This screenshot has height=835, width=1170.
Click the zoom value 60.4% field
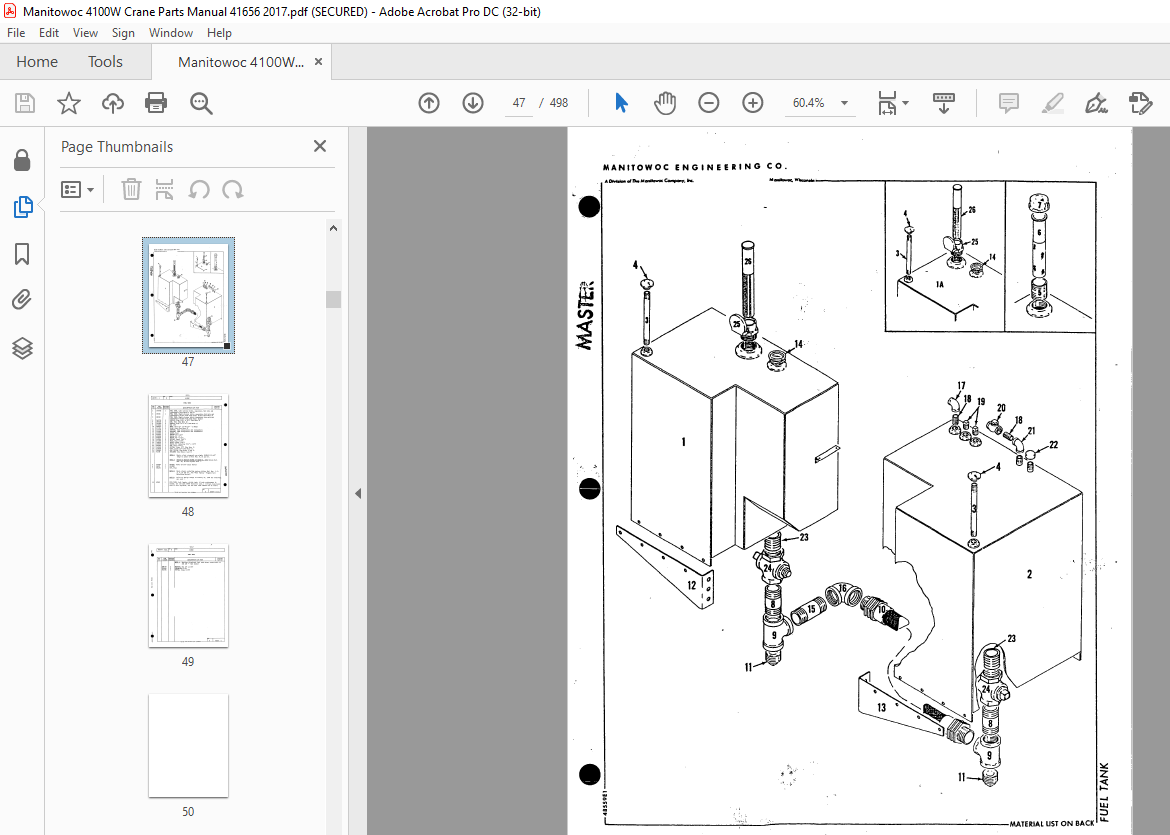(x=809, y=103)
